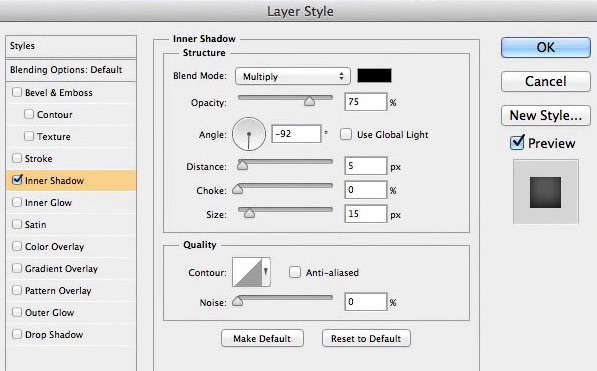Toggle the Use Global Light checkbox
Screen dimensions: 597x371
(x=346, y=134)
